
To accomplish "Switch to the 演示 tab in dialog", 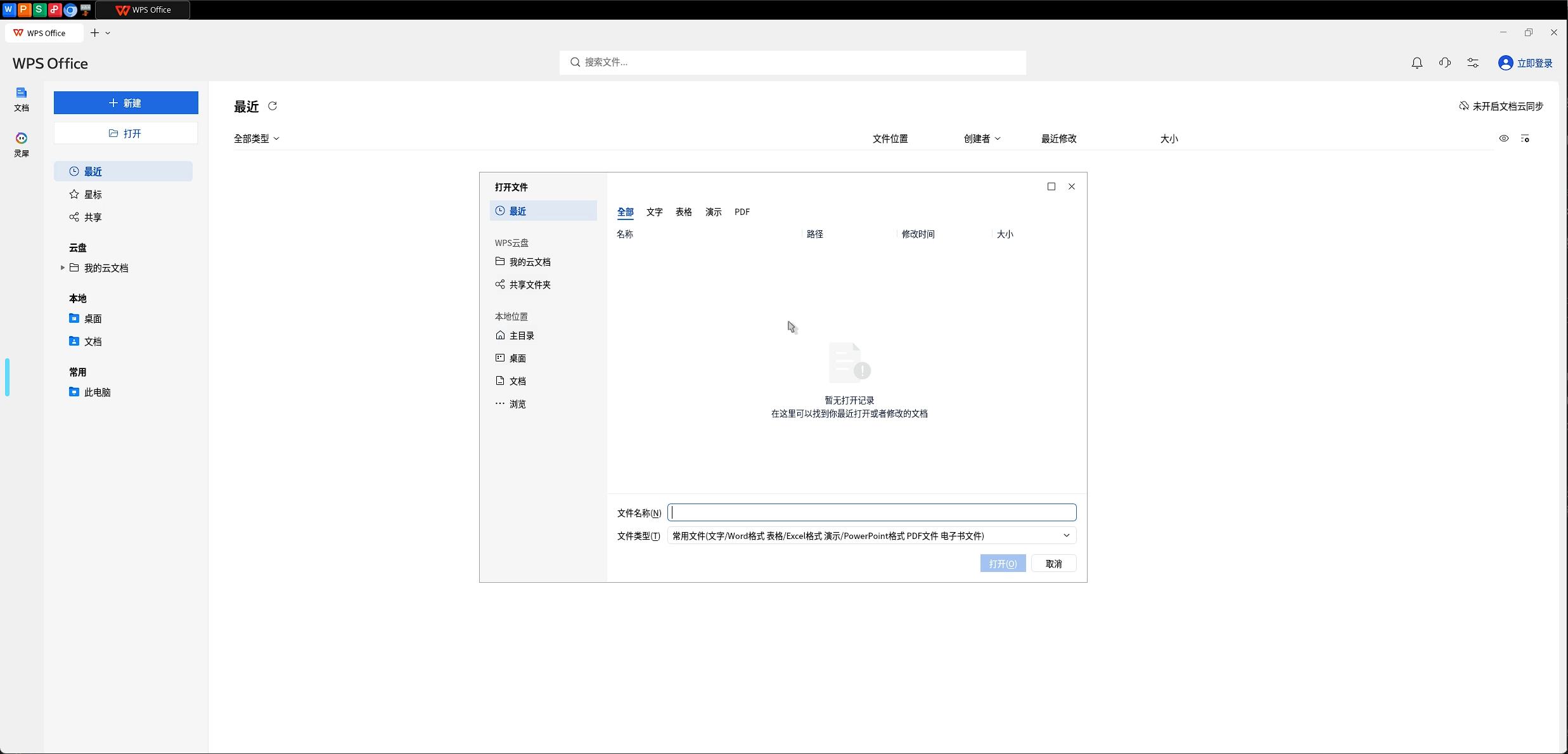I will 713,212.
